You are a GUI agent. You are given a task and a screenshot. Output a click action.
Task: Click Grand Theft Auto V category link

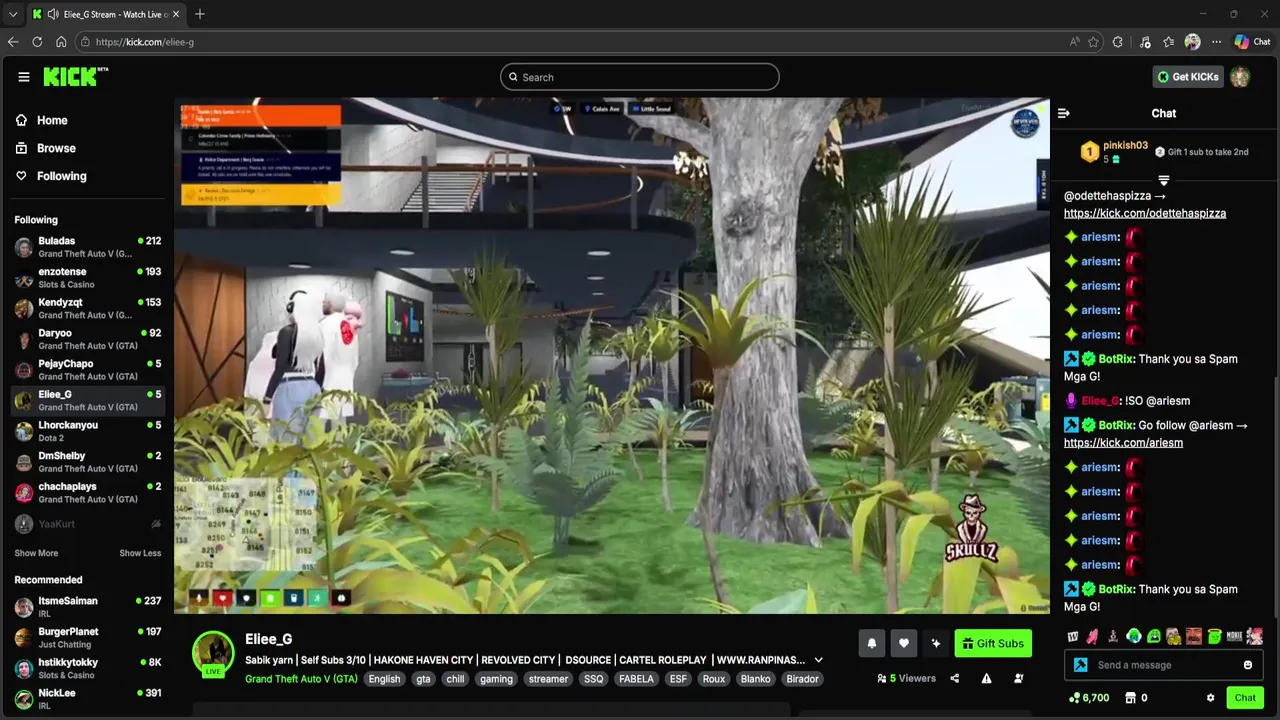(301, 679)
